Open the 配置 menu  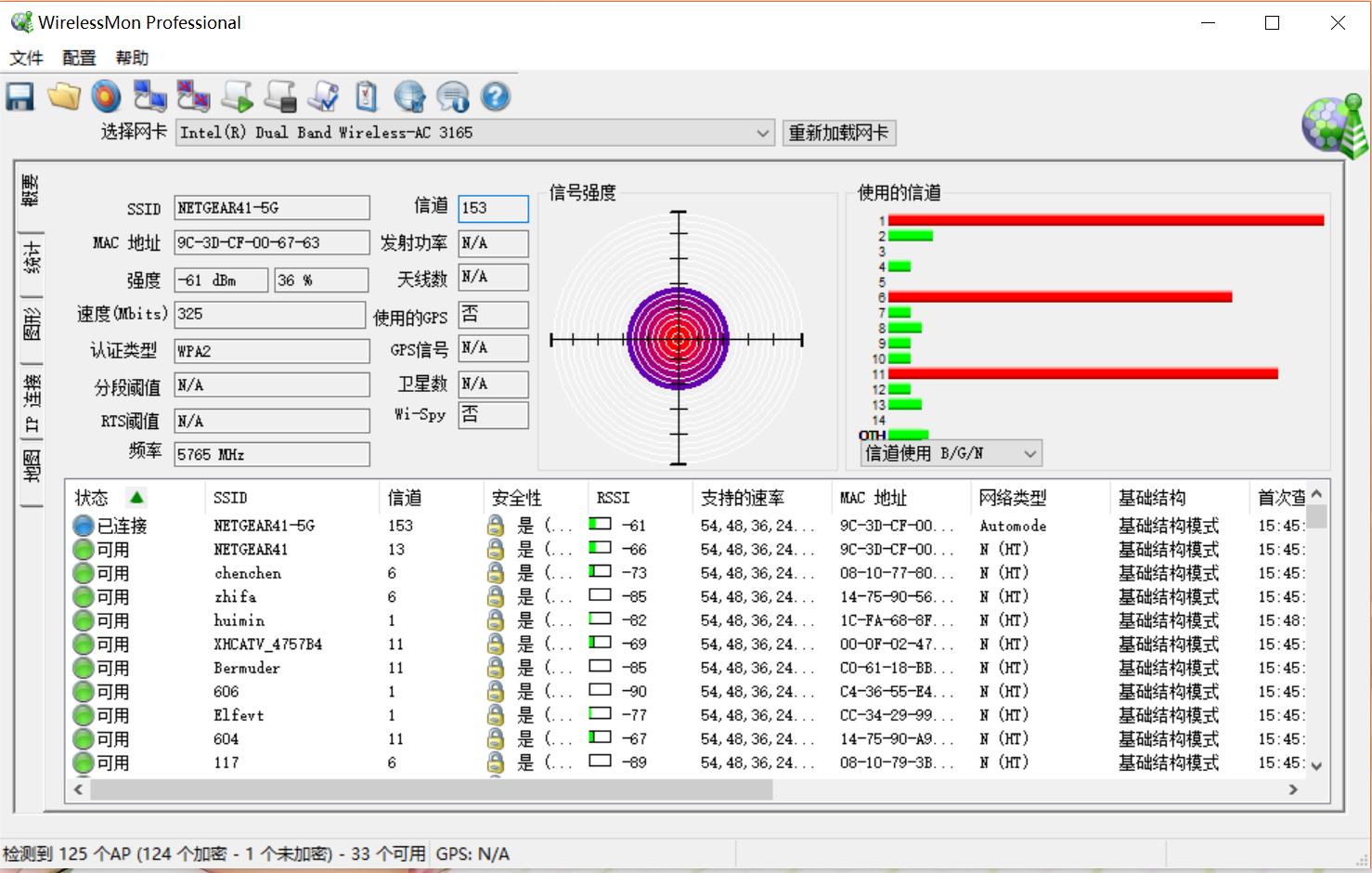[x=78, y=58]
